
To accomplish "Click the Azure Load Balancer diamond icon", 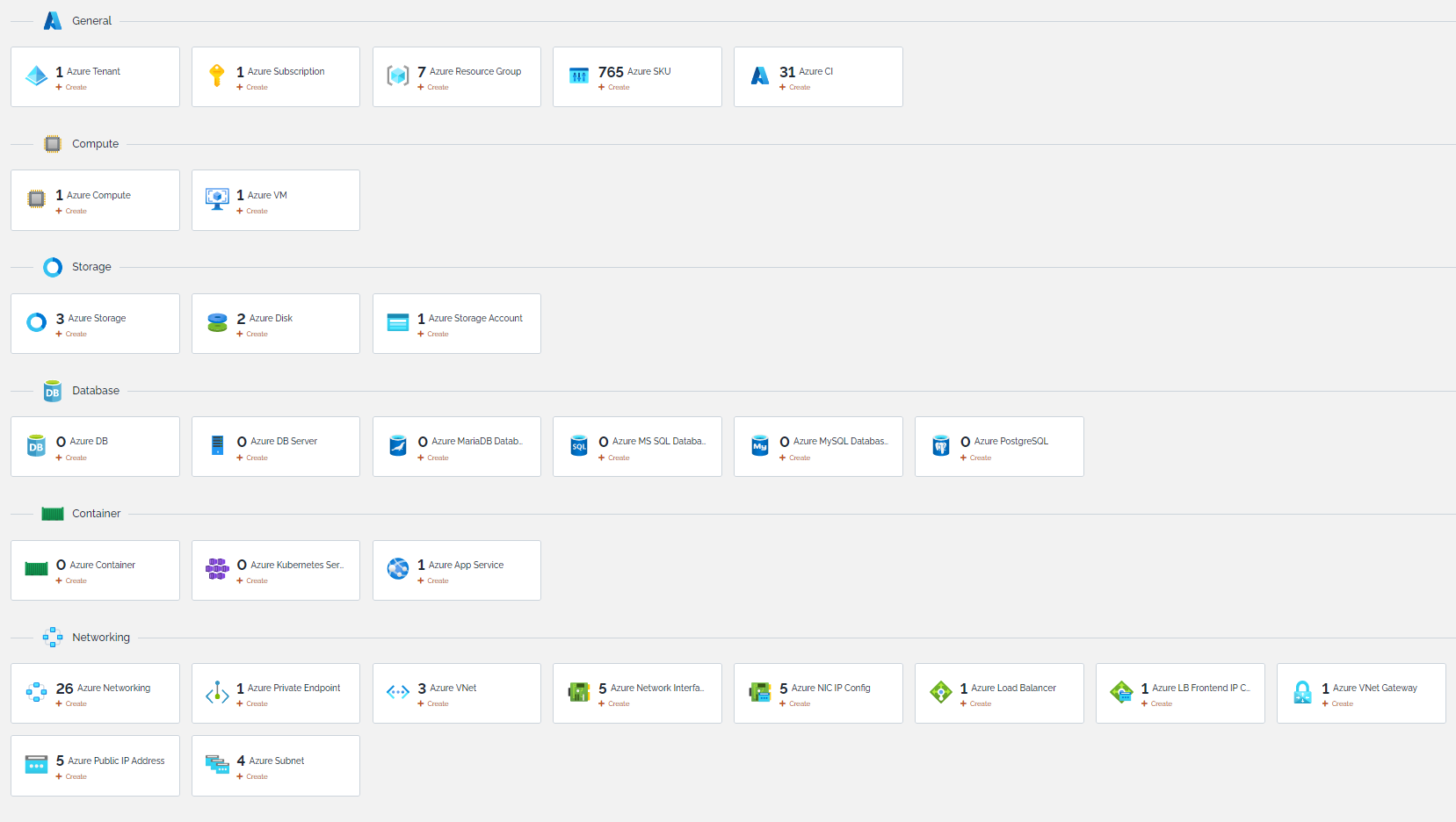I will click(x=940, y=693).
